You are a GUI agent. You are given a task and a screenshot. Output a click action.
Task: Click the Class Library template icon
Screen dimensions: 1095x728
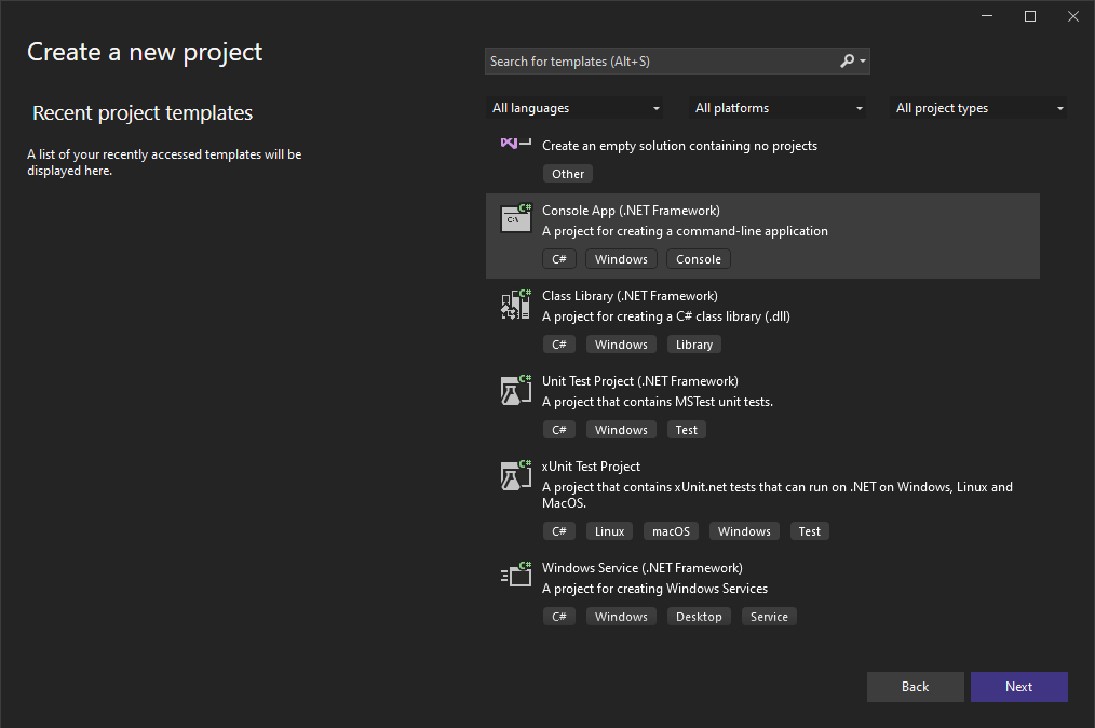[x=515, y=304]
